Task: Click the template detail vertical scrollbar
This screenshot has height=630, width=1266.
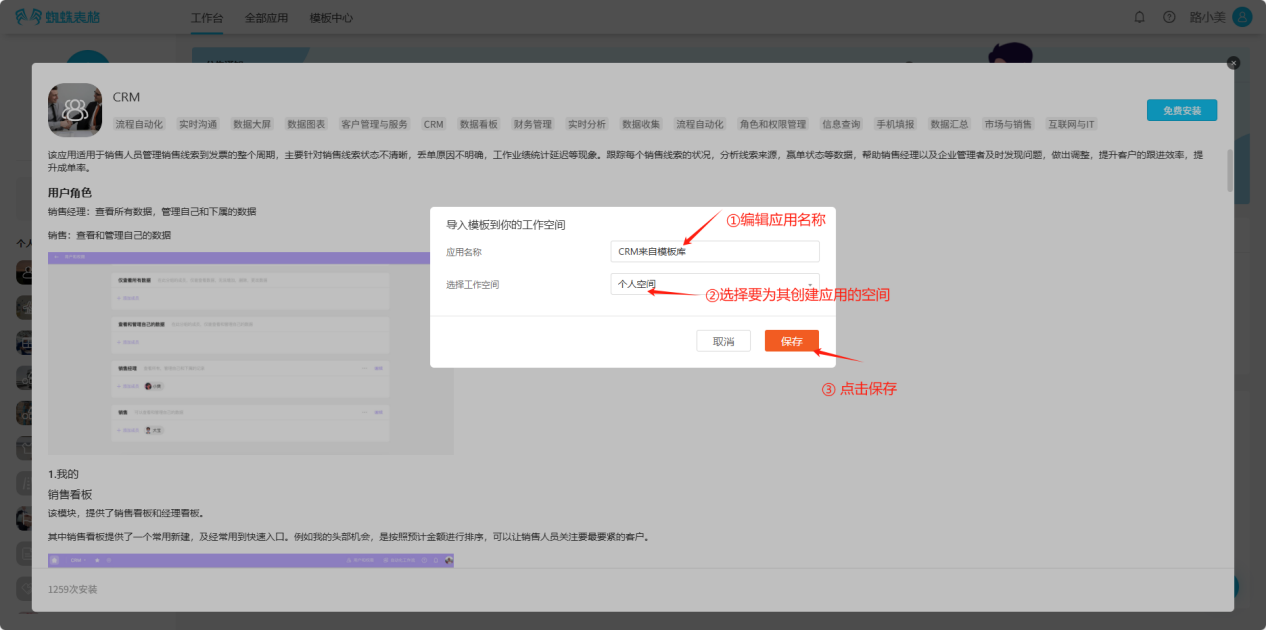Action: [1229, 170]
